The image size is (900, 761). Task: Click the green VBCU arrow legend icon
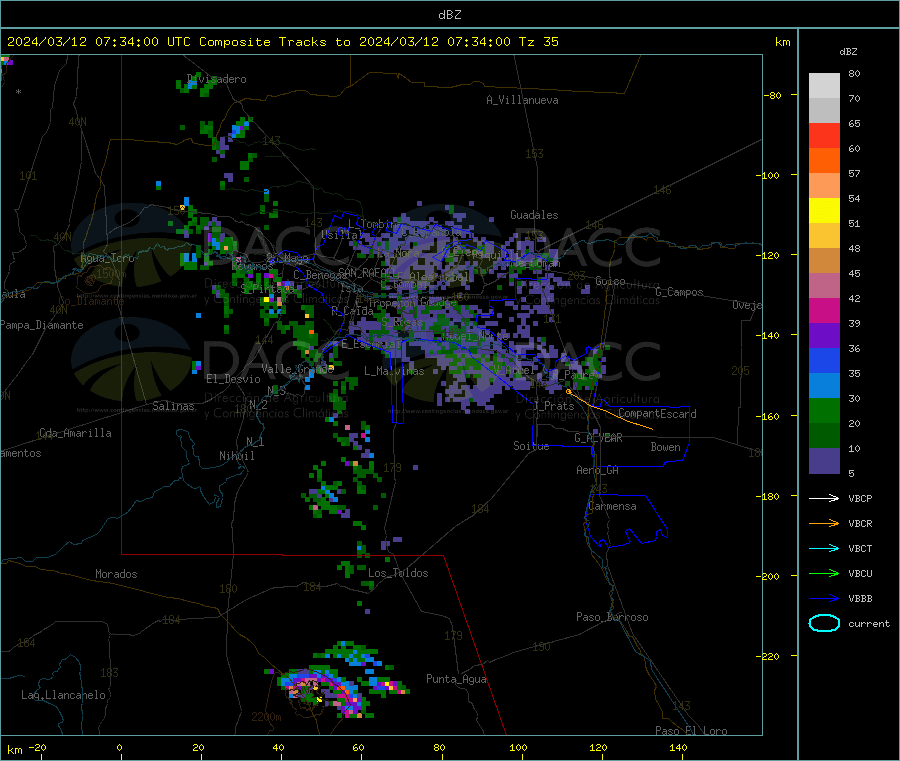tap(824, 573)
